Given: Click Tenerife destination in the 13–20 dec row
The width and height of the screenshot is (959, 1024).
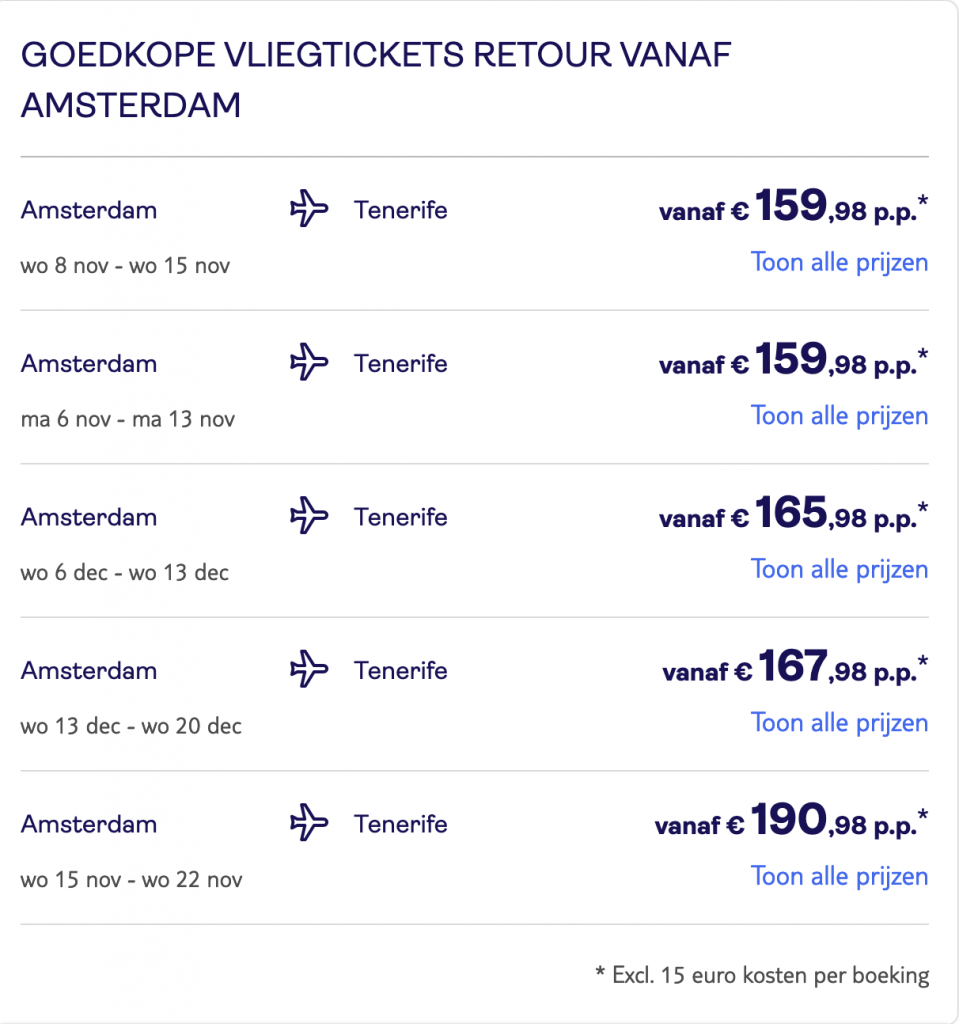Looking at the screenshot, I should click(x=400, y=670).
